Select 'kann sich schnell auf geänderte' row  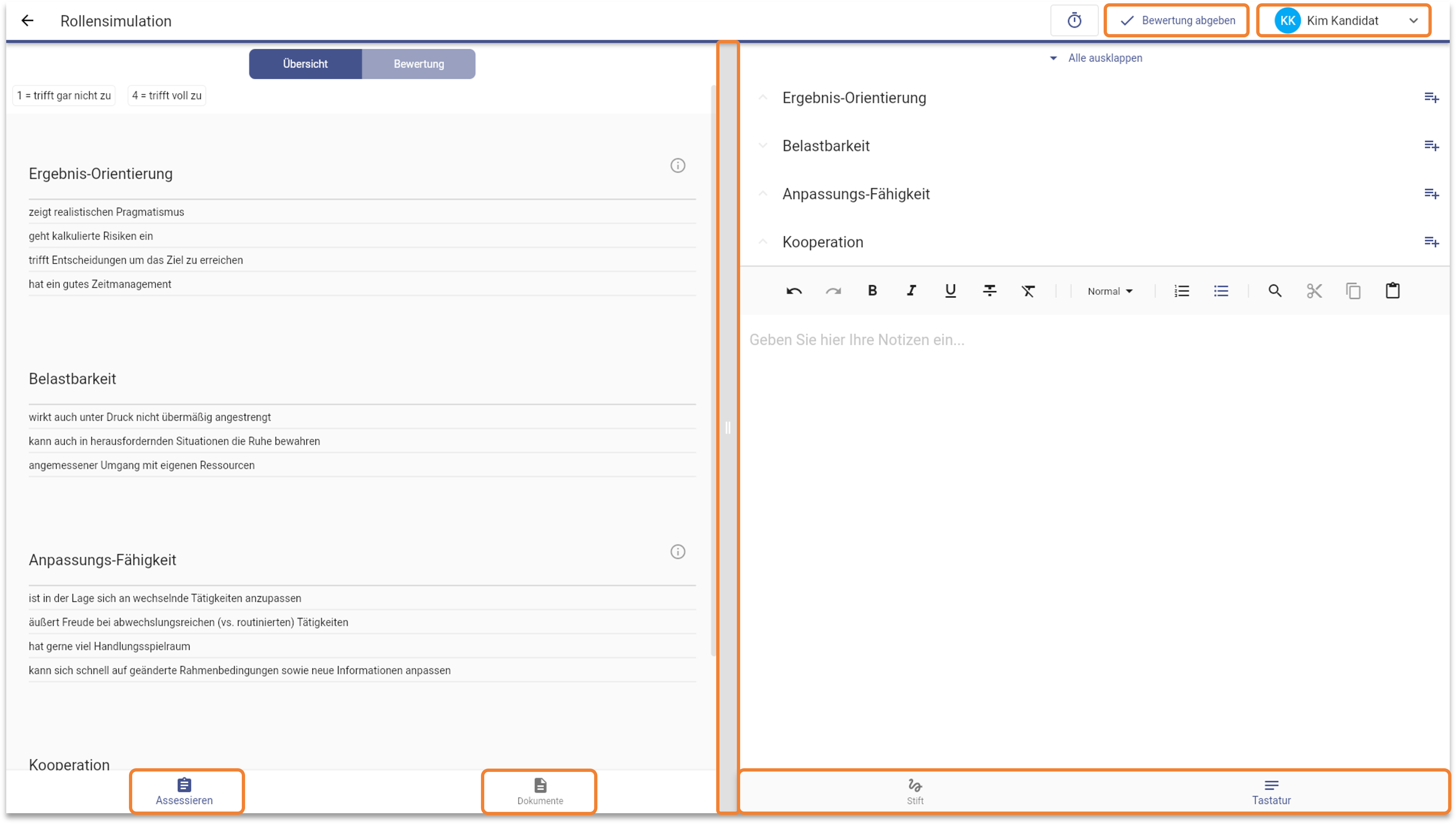click(x=362, y=671)
